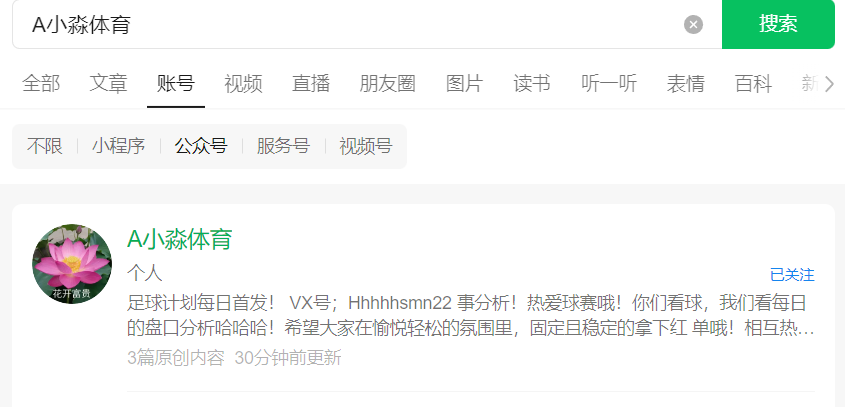The image size is (845, 407).
Task: Open the 朋友圈 tab
Action: pos(387,84)
